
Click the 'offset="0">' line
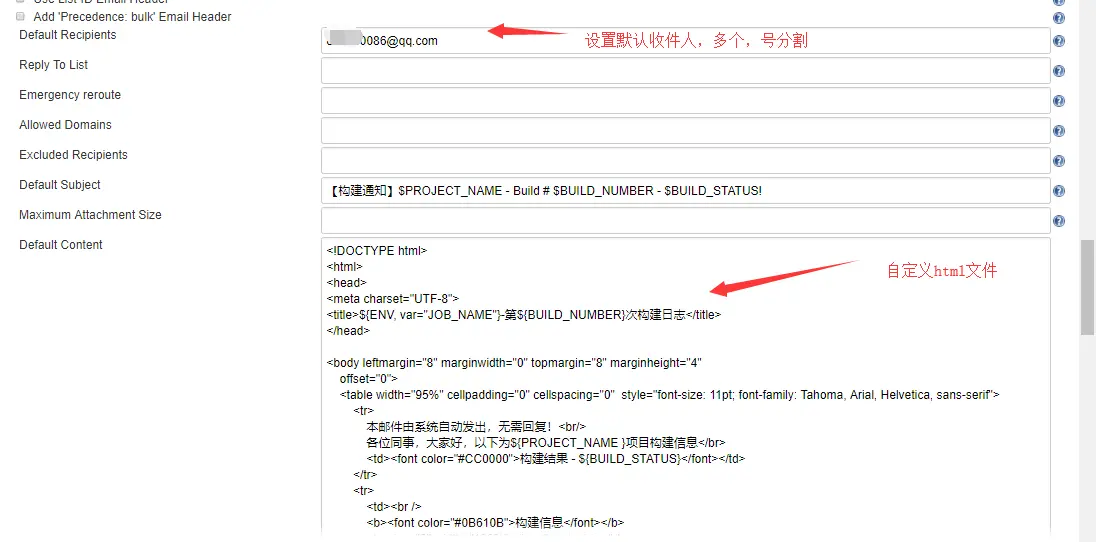(x=368, y=379)
